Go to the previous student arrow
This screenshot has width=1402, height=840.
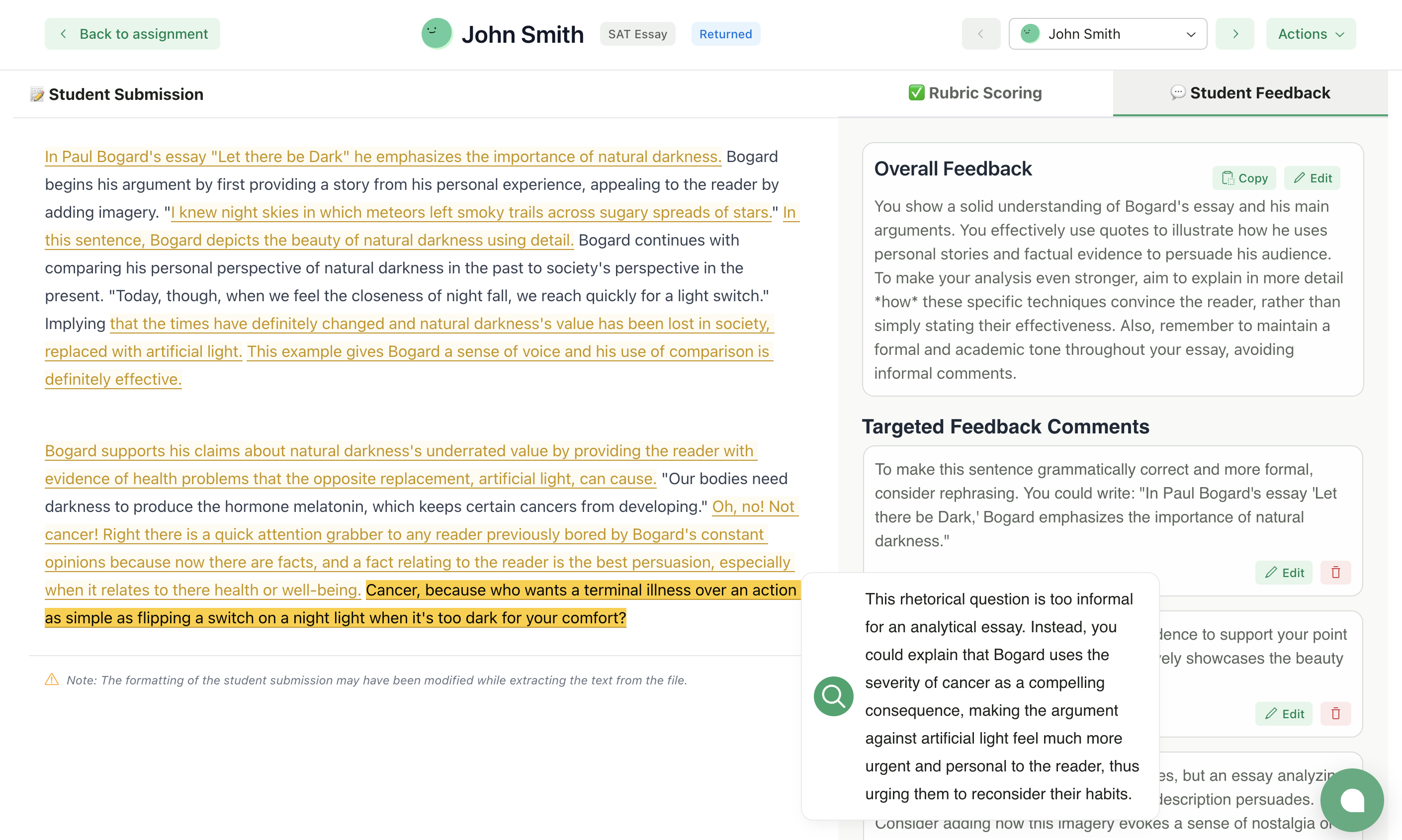pos(980,34)
